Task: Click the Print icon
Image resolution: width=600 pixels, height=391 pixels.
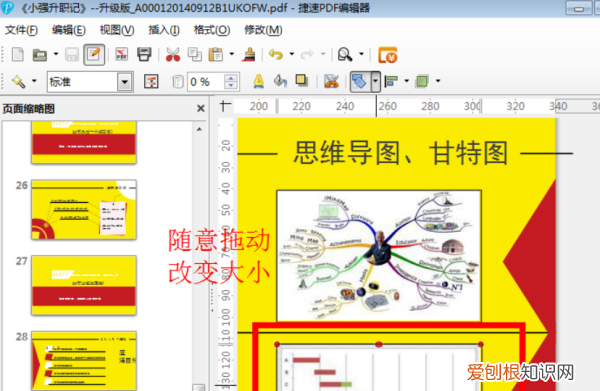Action: (144, 55)
